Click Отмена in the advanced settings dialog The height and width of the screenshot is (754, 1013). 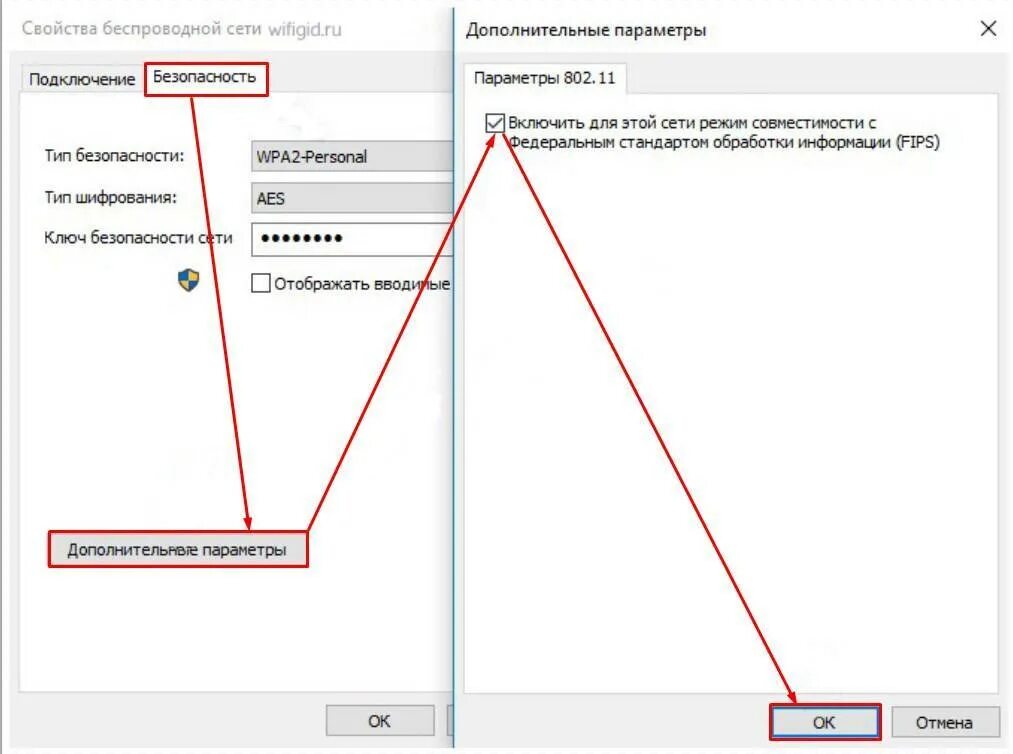tap(944, 722)
